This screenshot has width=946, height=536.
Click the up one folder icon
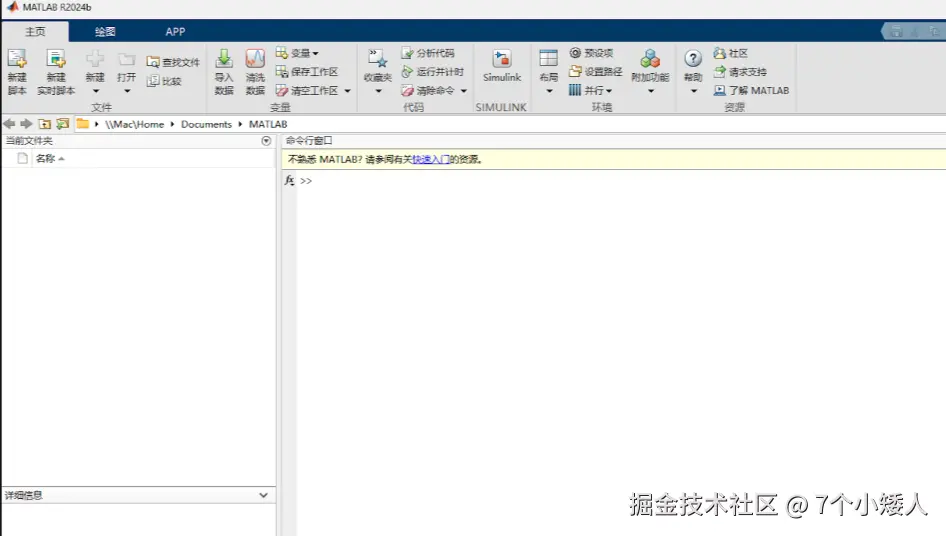pyautogui.click(x=45, y=124)
